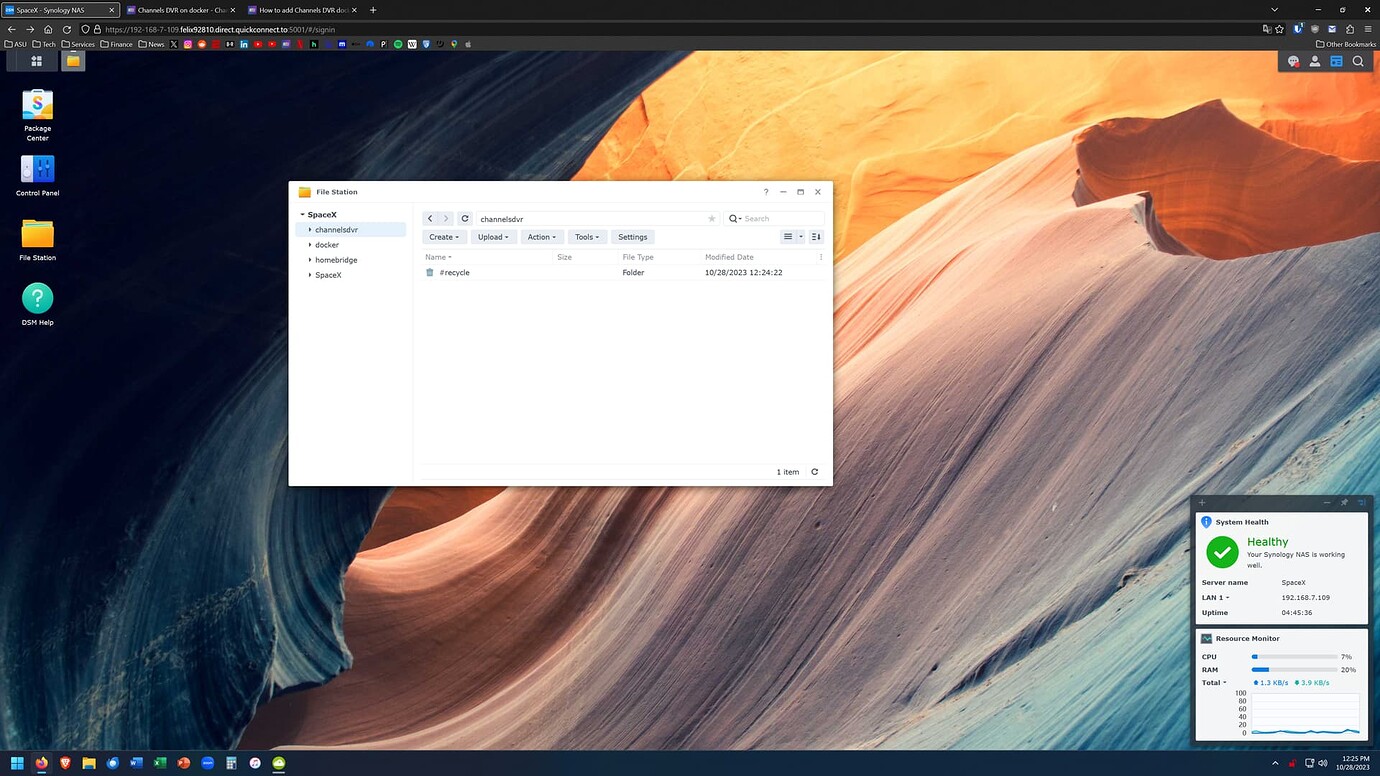Open the Create dropdown menu

(443, 237)
